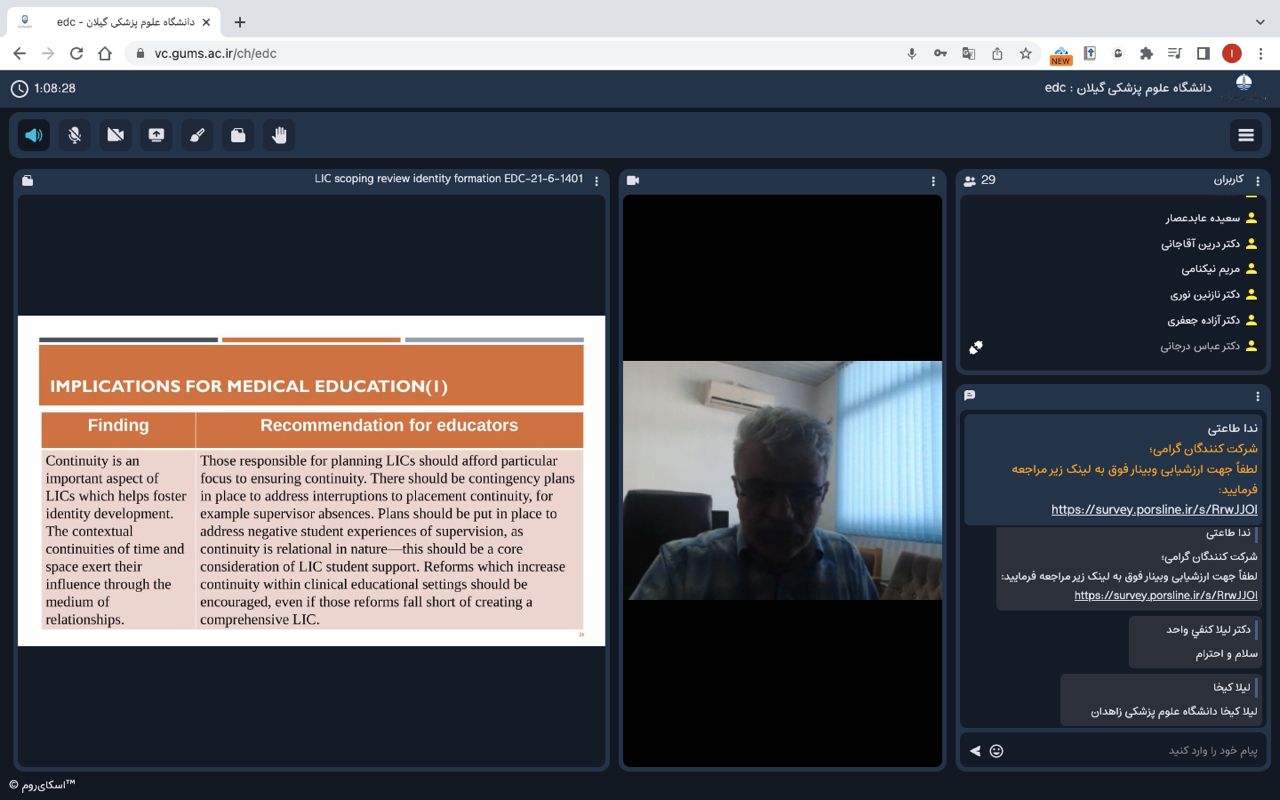Bookmark this page with the star icon

[1025, 54]
